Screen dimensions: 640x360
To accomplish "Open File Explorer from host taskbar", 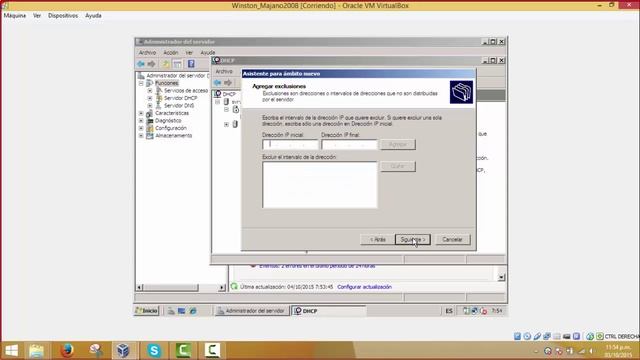I will pos(36,351).
